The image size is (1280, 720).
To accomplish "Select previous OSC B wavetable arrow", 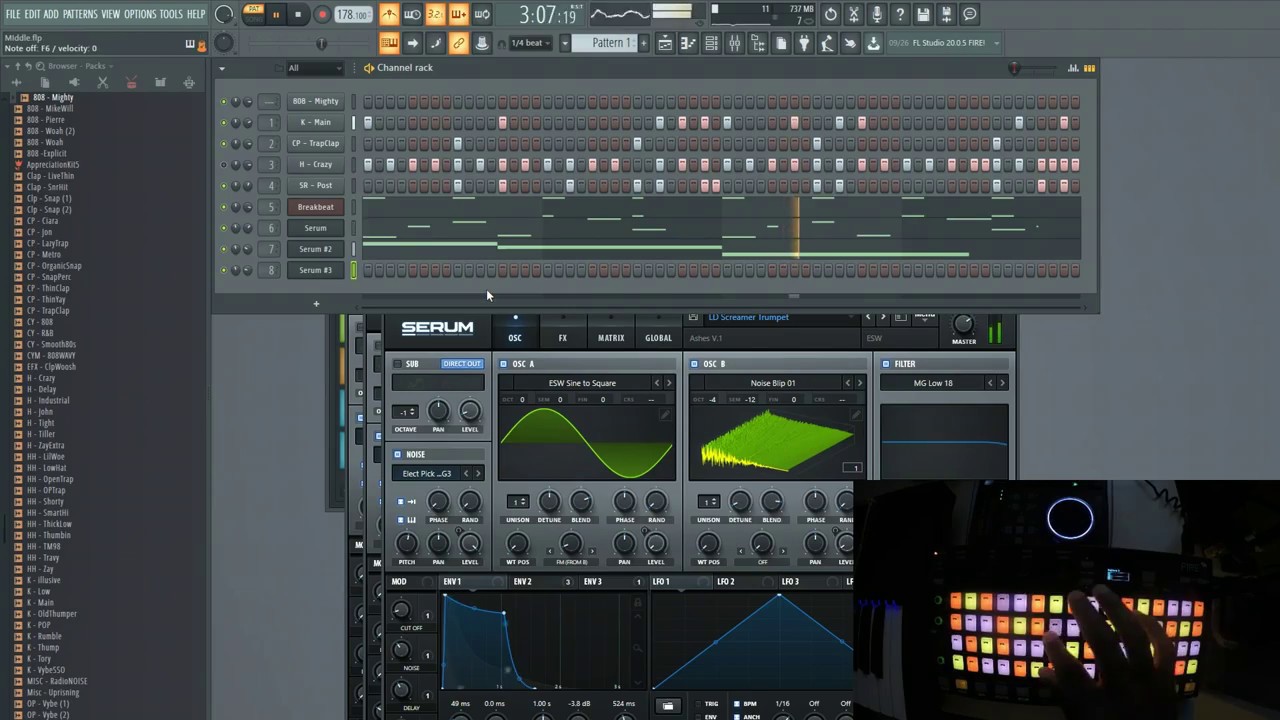I will coord(848,383).
